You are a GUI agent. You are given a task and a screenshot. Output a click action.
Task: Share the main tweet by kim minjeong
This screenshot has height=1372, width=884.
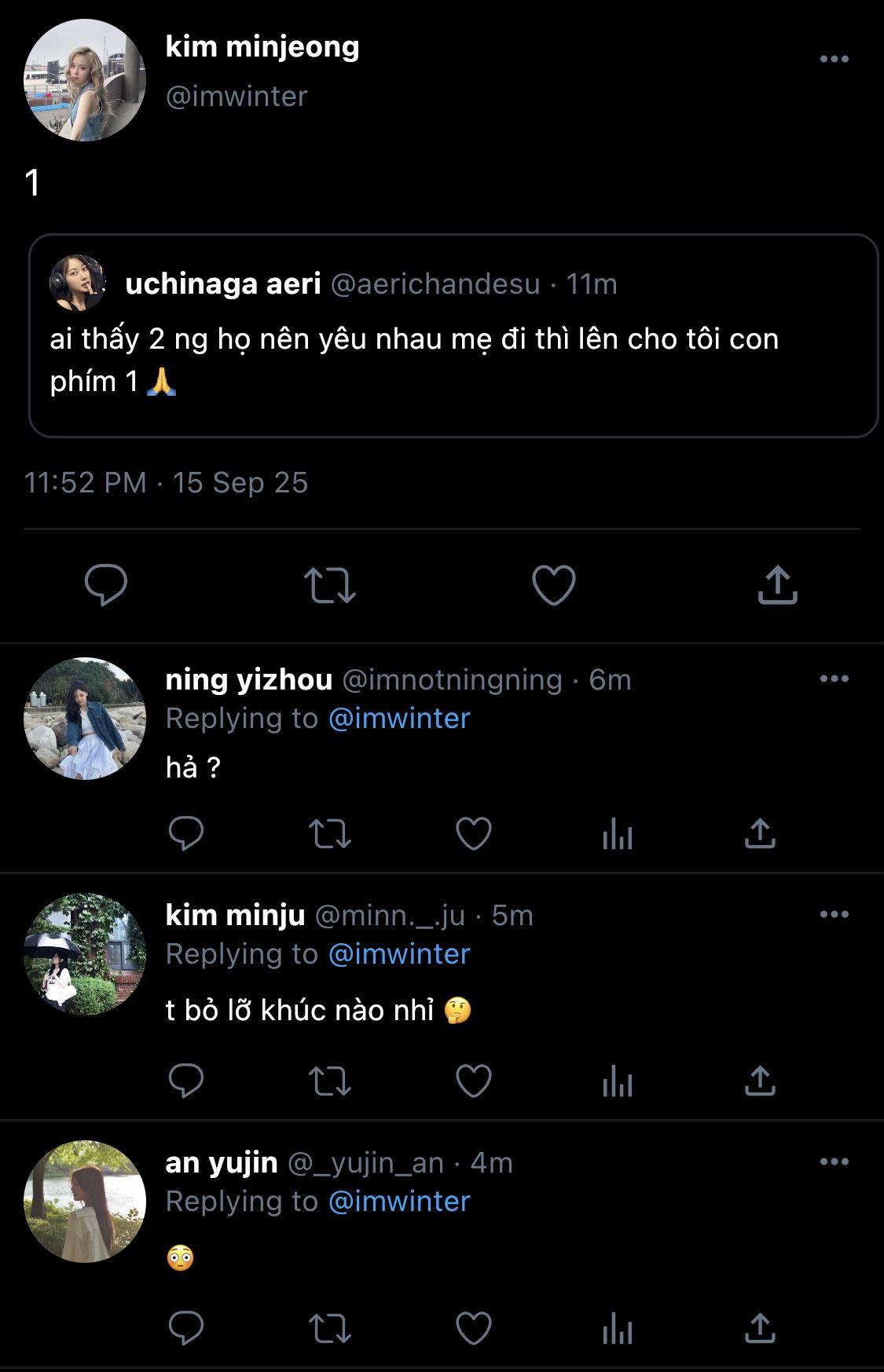tap(777, 585)
